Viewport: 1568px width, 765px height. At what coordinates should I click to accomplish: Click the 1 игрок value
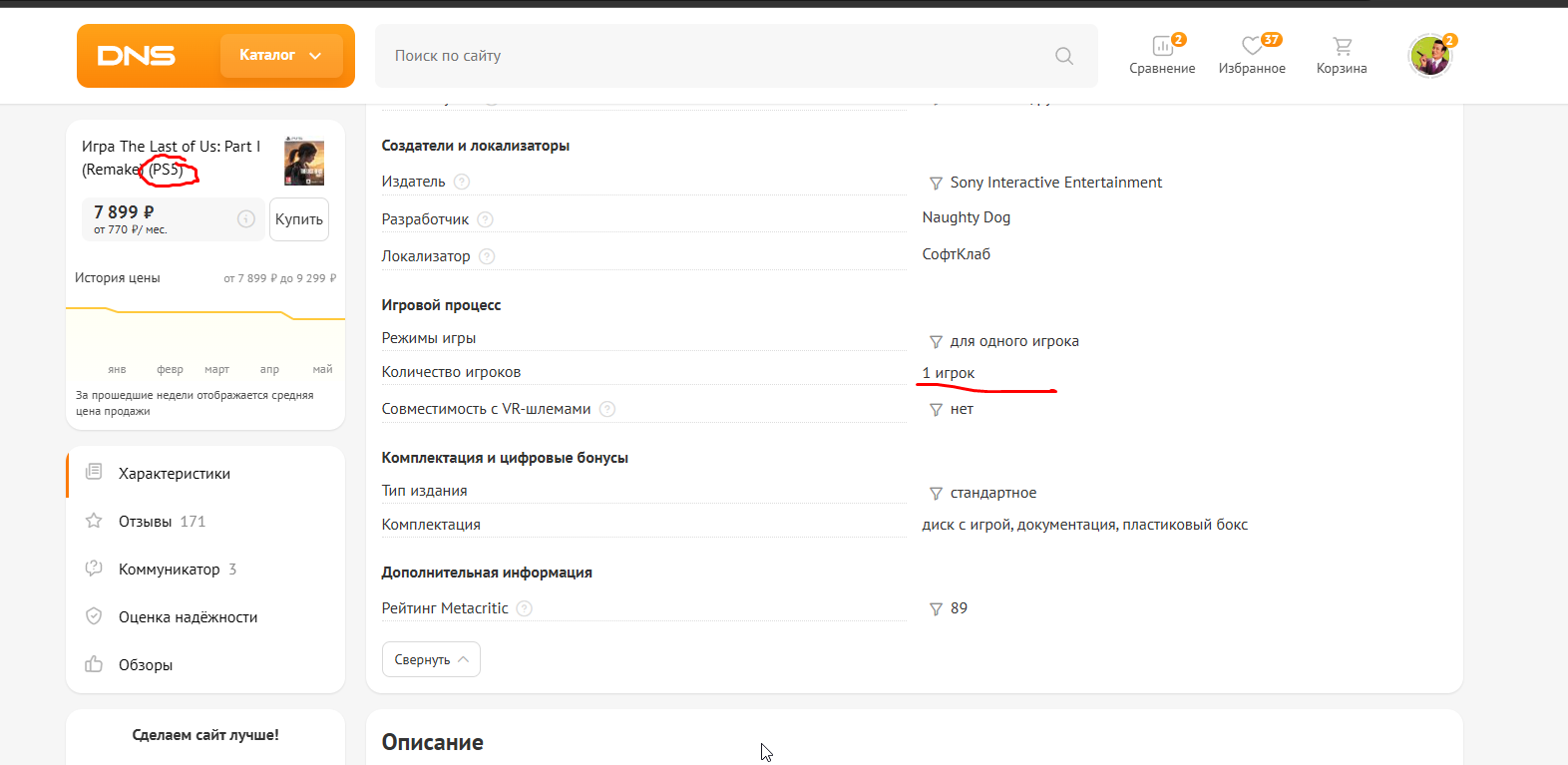[x=949, y=373]
